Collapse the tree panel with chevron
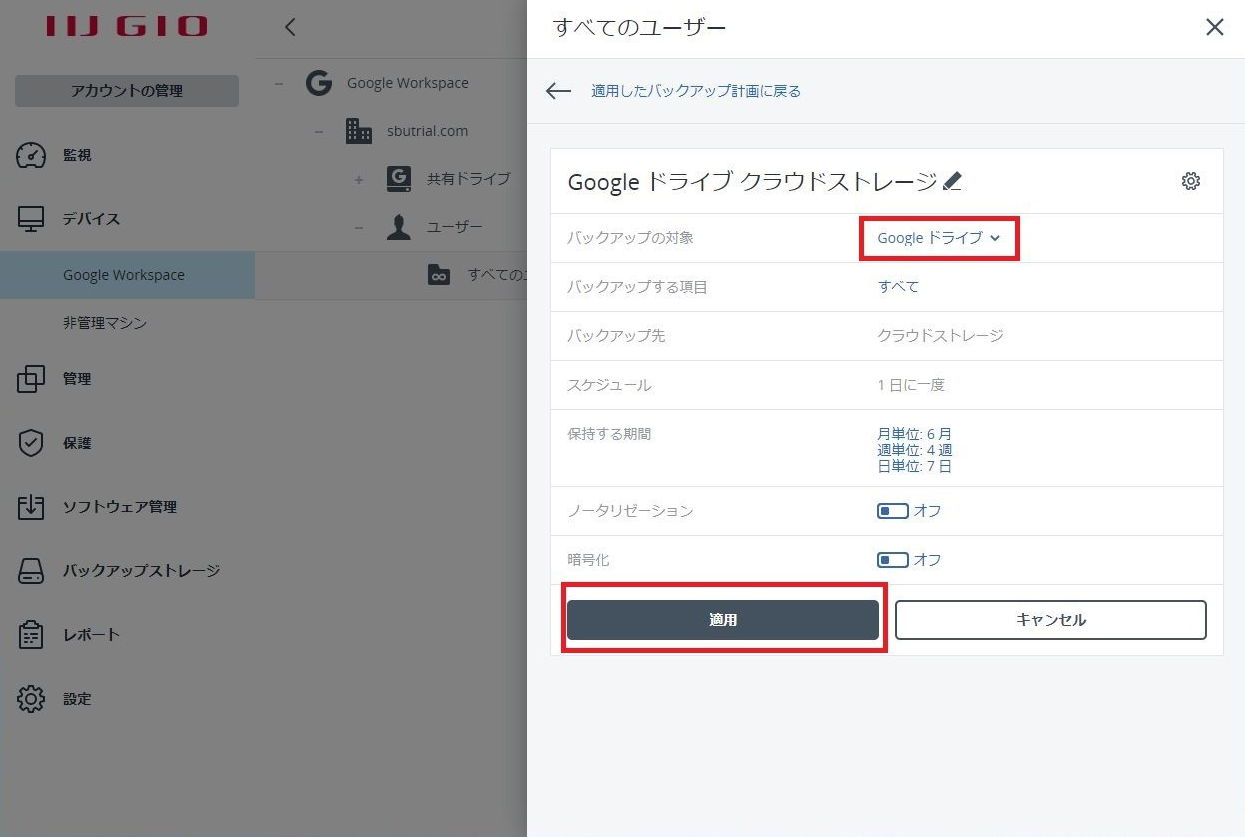The width and height of the screenshot is (1245, 837). point(290,28)
